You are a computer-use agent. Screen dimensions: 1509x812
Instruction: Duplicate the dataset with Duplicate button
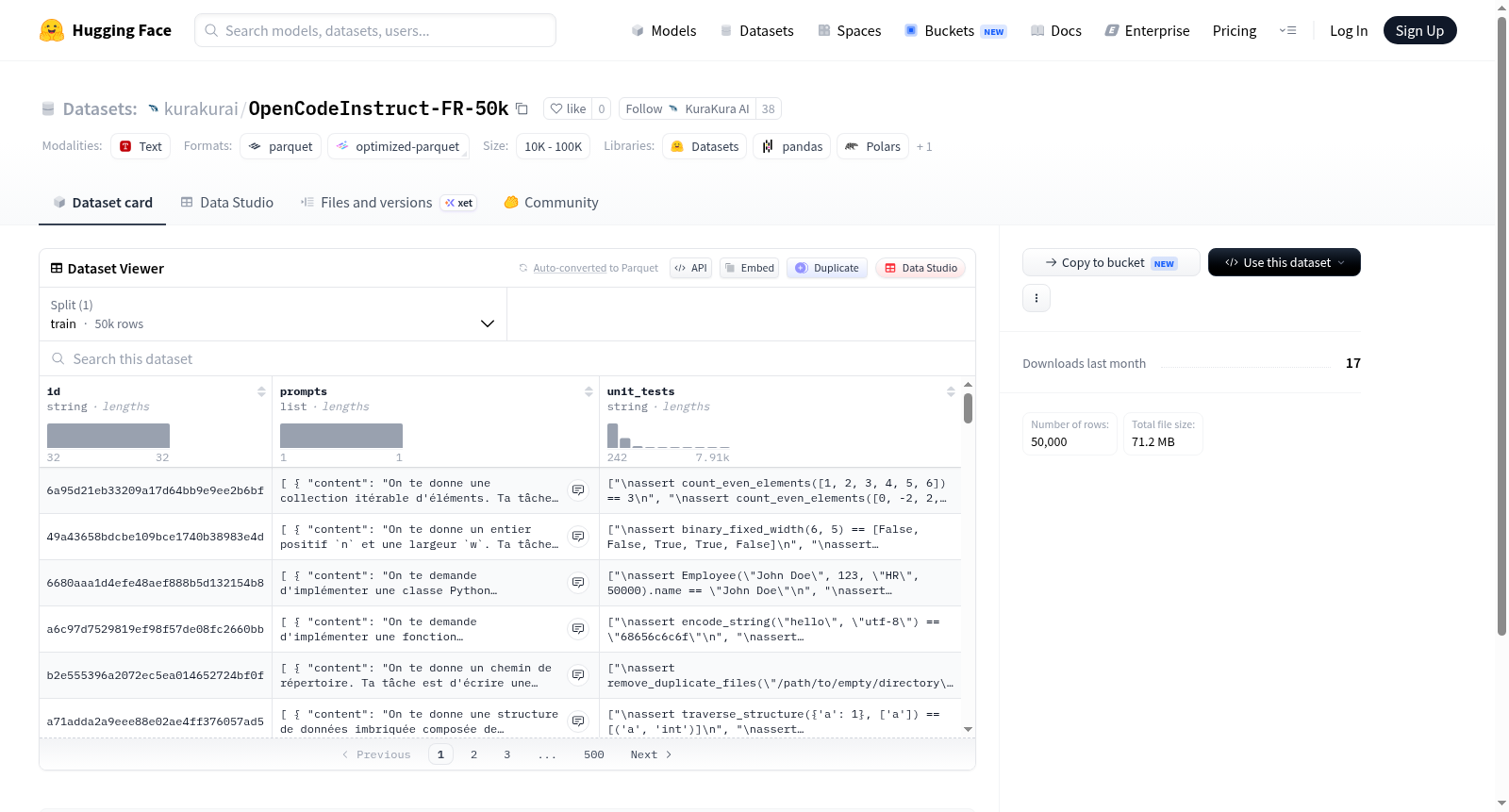pyautogui.click(x=827, y=268)
